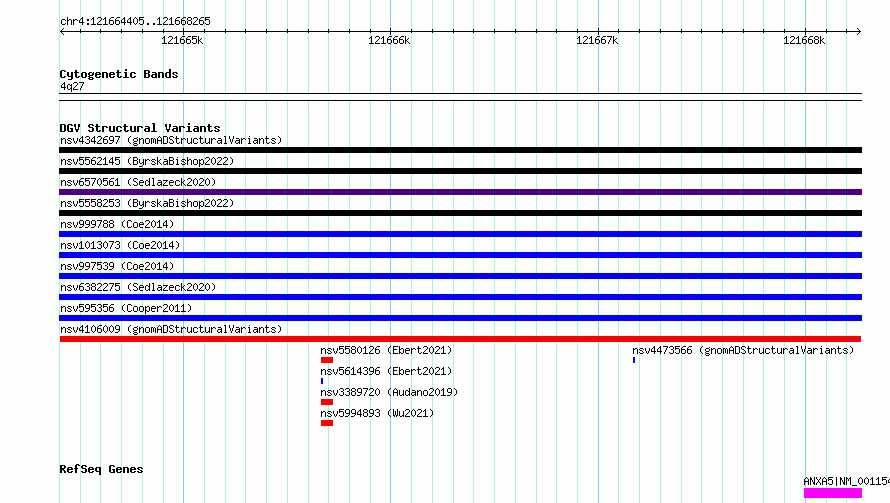Click the red nsv5580126 variant glyph
Screen dimensions: 890x503
coord(326,361)
